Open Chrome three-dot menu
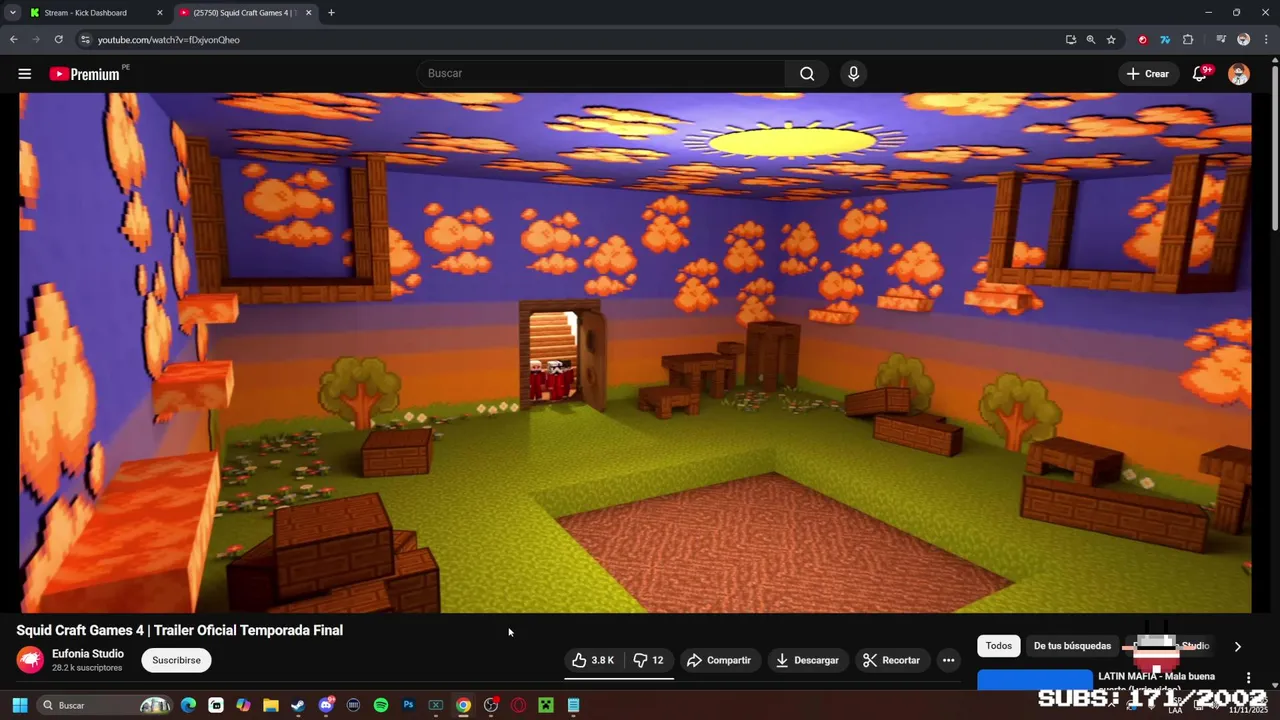 tap(1265, 40)
